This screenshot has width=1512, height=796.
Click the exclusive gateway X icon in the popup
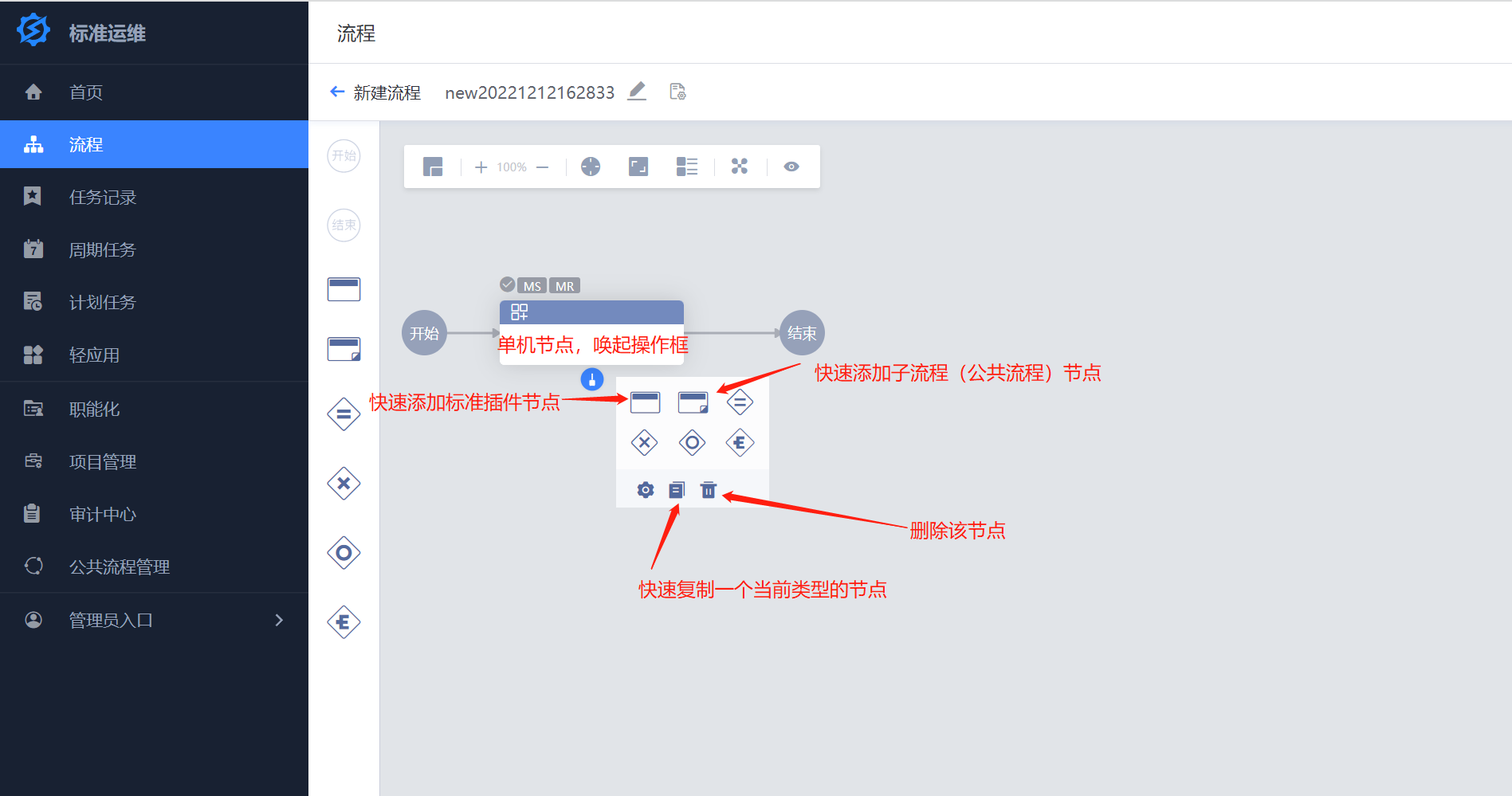pyautogui.click(x=645, y=442)
